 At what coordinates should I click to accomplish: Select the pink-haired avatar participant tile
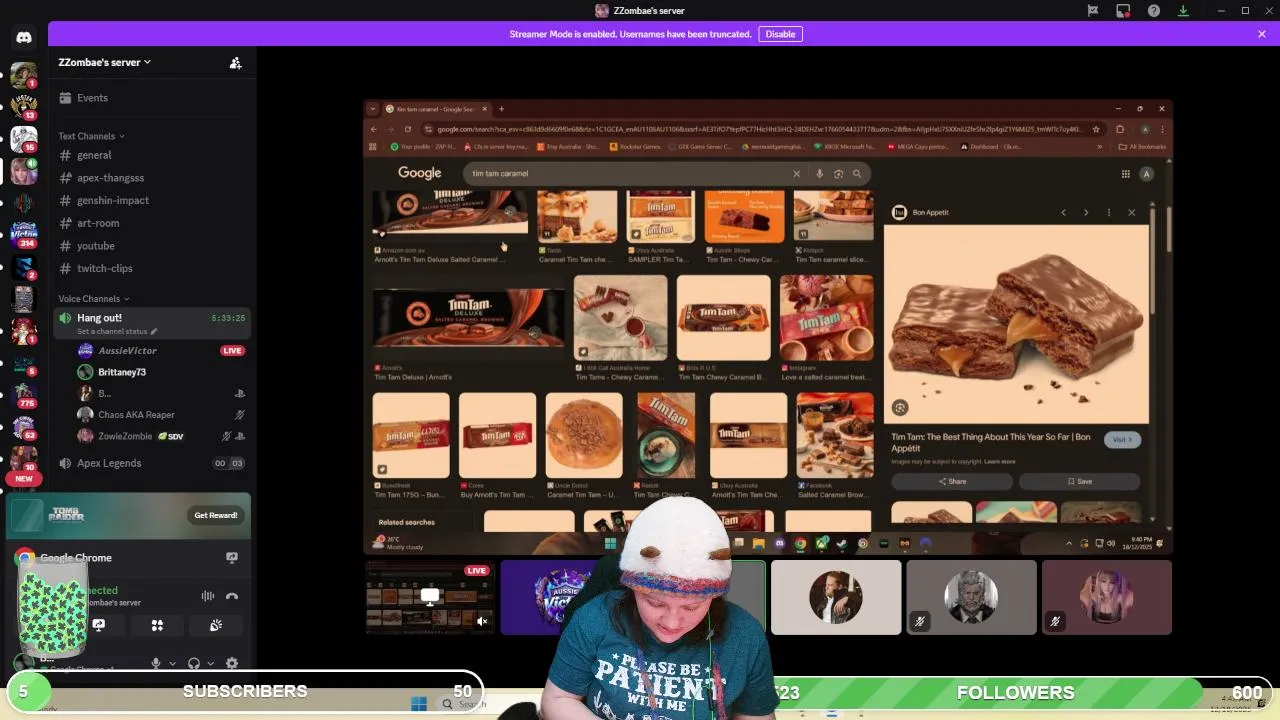(x=1106, y=597)
